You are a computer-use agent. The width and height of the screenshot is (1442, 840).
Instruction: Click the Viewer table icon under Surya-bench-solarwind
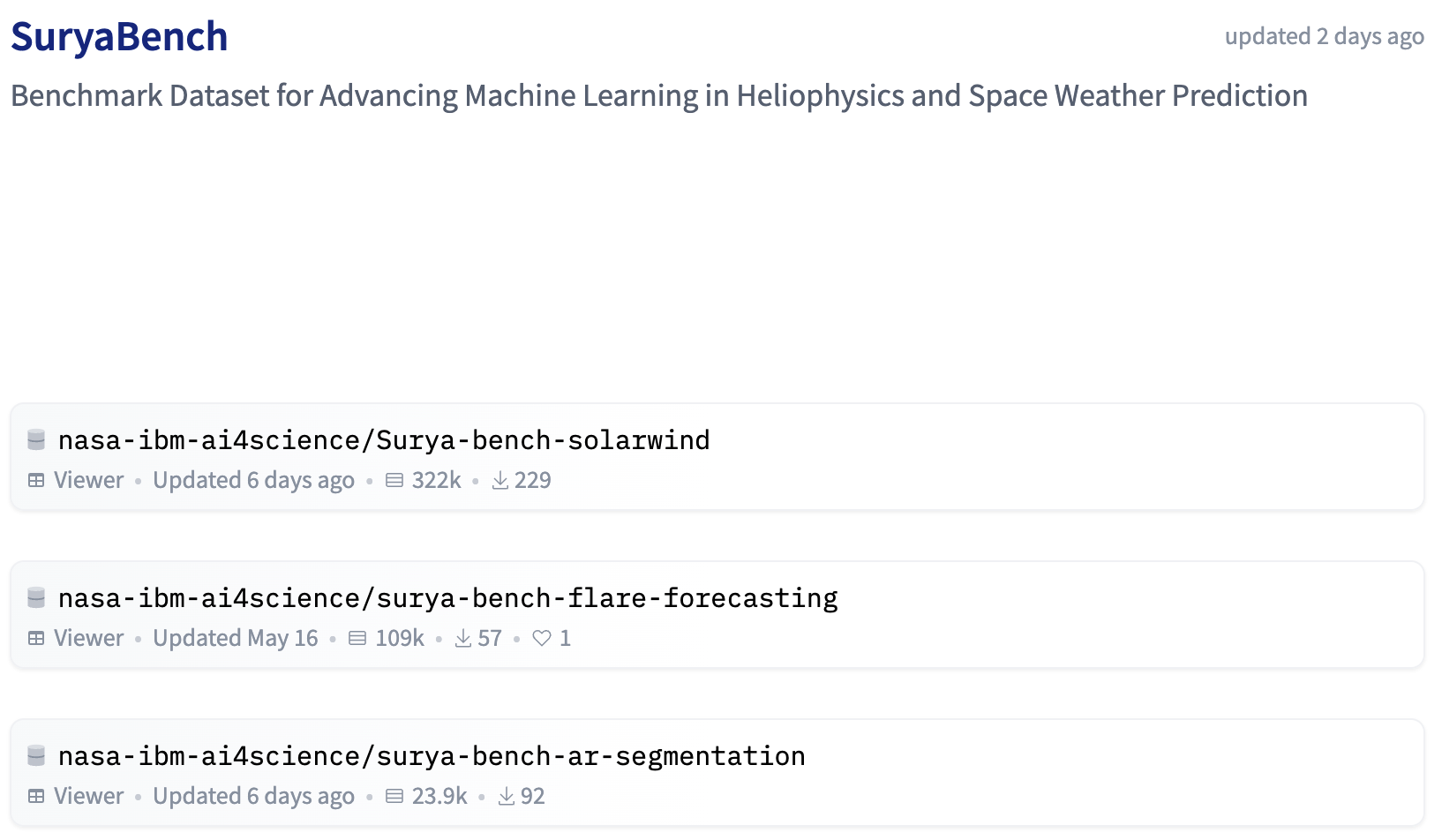tap(36, 480)
